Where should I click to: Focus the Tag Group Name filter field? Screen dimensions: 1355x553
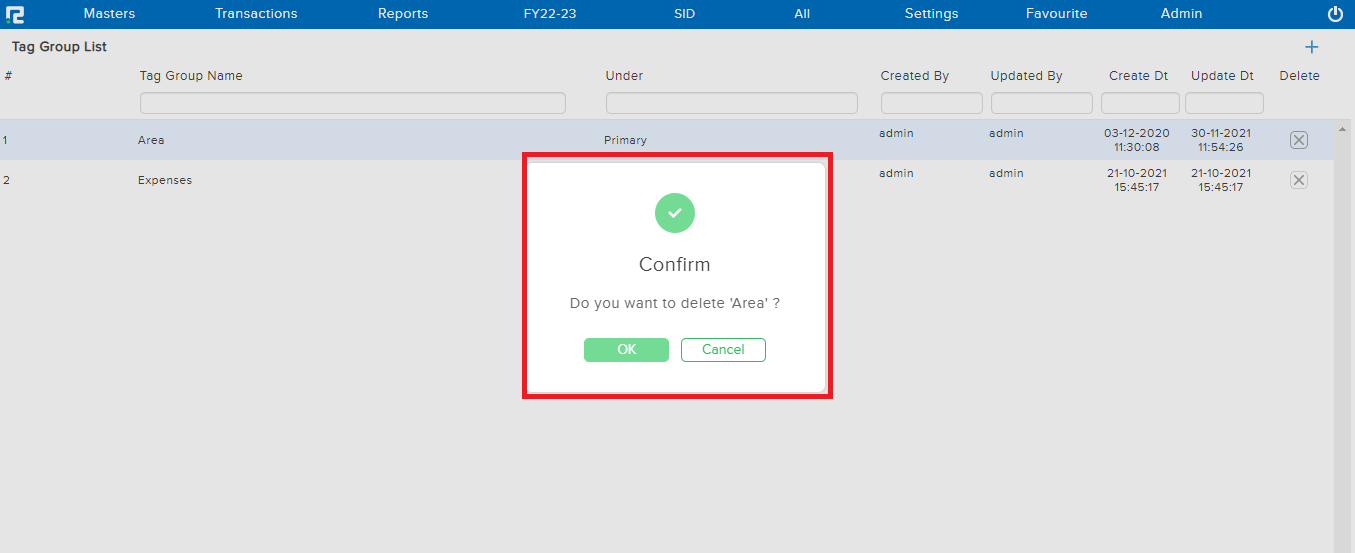pos(352,103)
